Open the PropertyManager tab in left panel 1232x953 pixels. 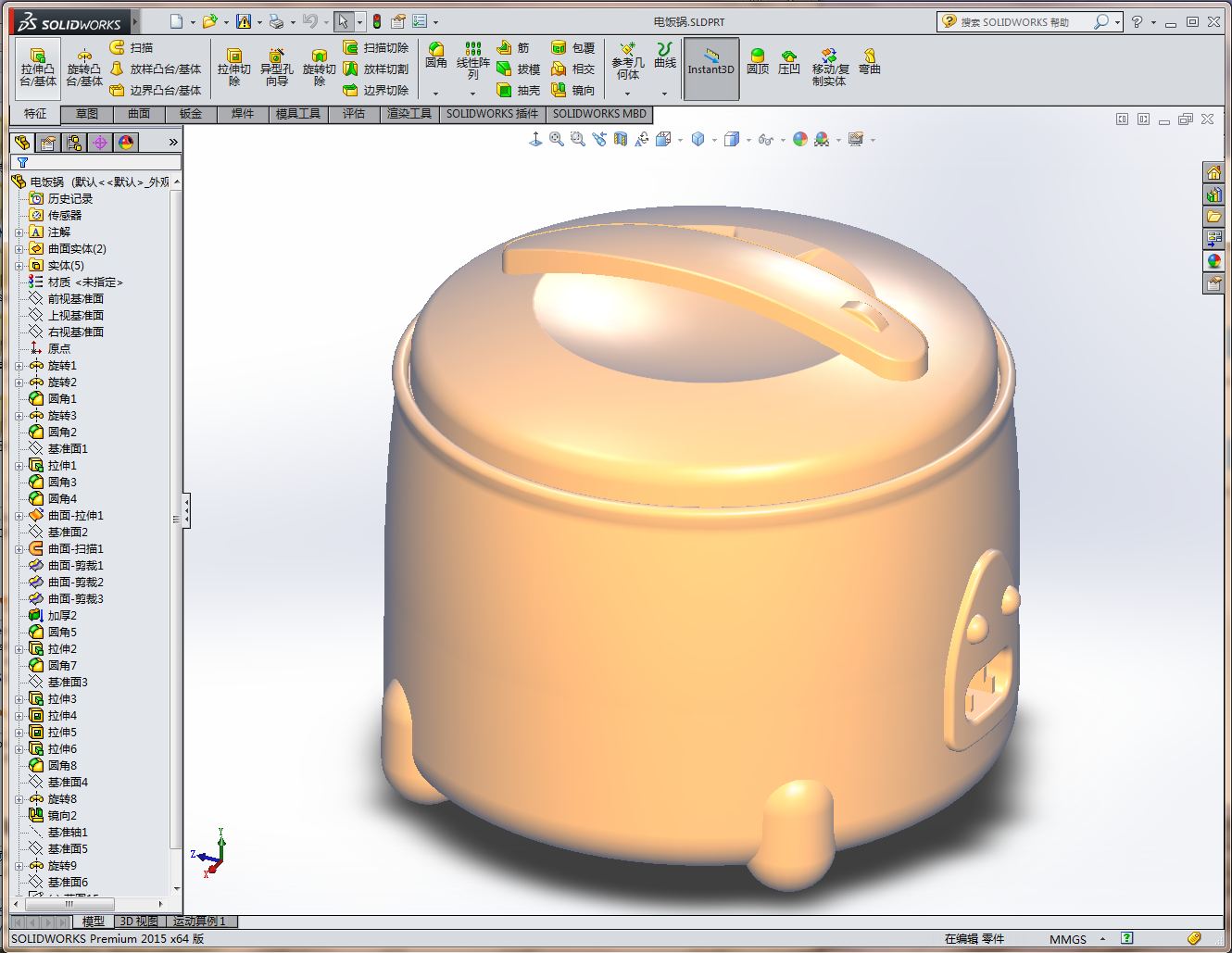pyautogui.click(x=48, y=142)
